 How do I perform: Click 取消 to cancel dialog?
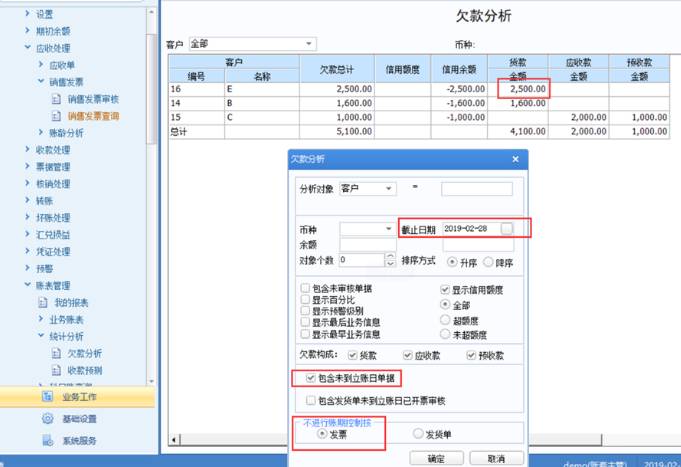(x=496, y=458)
